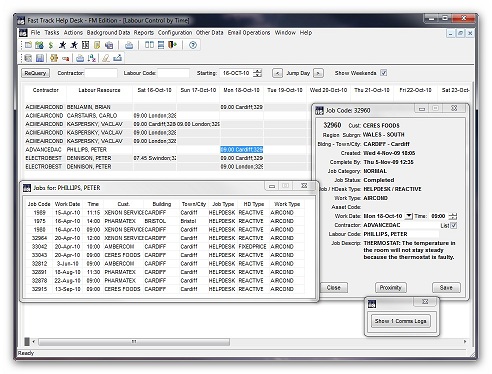Image resolution: width=492 pixels, height=374 pixels.
Task: Click the stacked documents copy icon
Action: point(109,45)
